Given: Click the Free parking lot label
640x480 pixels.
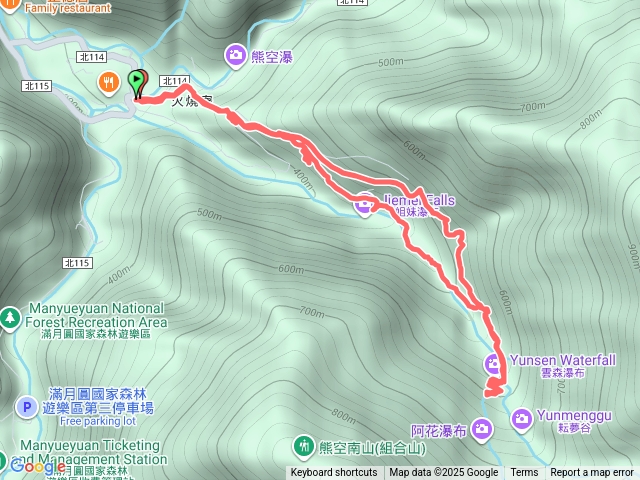Looking at the screenshot, I should point(98,421).
